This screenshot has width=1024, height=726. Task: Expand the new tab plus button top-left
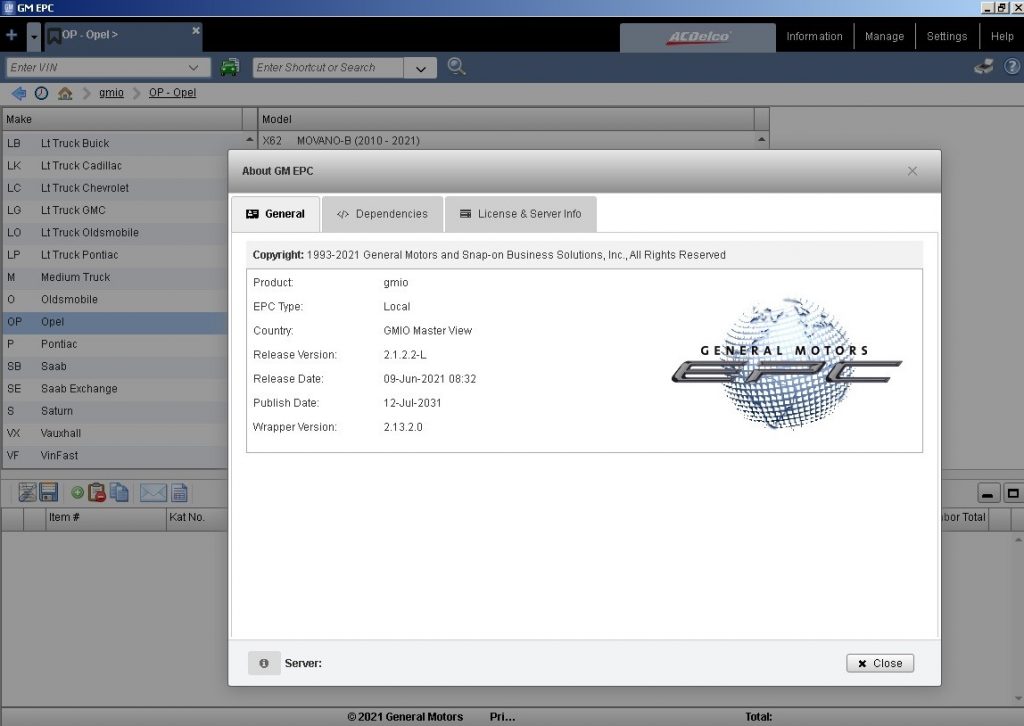(11, 35)
